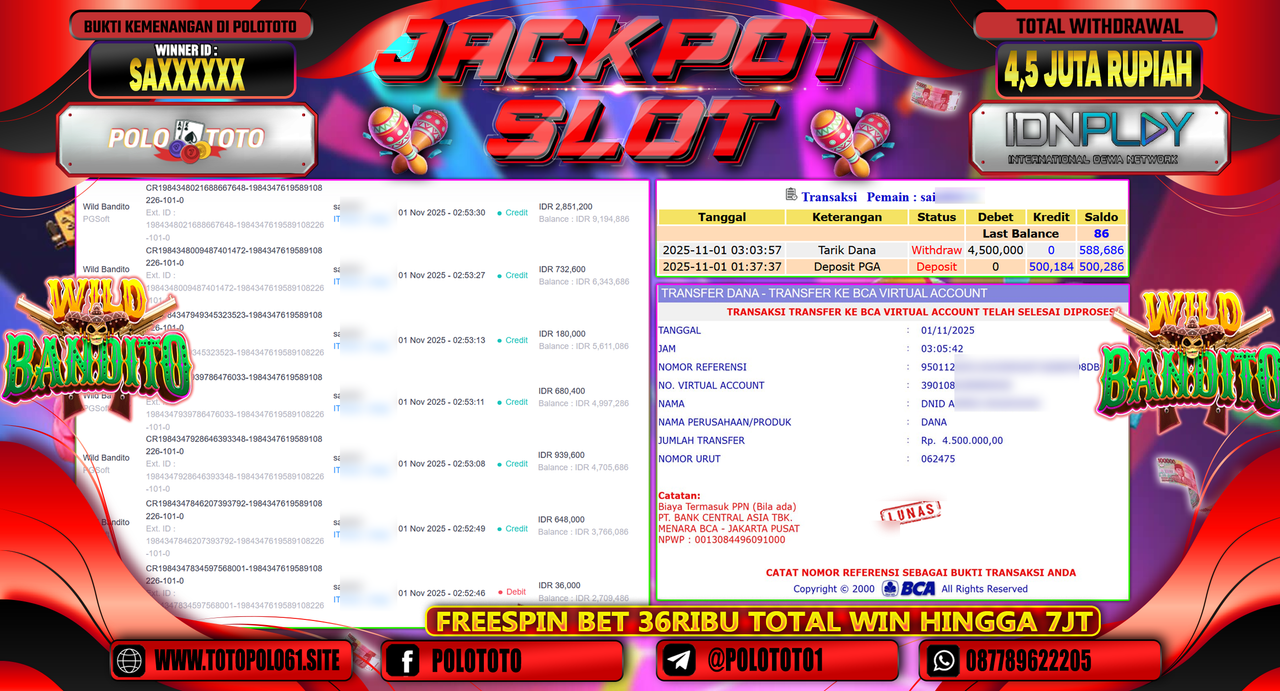Screen dimensions: 1280x691
Task: Click the Facebook icon beside POLOTOTO
Action: pyautogui.click(x=401, y=660)
